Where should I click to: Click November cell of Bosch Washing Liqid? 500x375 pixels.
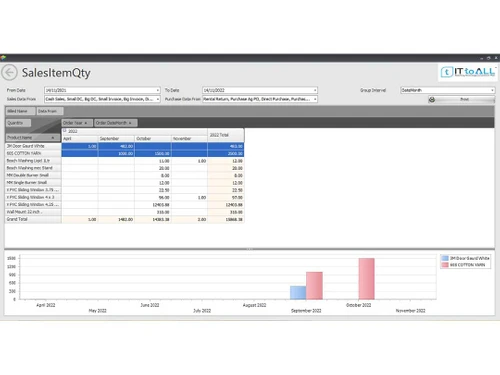click(x=189, y=161)
